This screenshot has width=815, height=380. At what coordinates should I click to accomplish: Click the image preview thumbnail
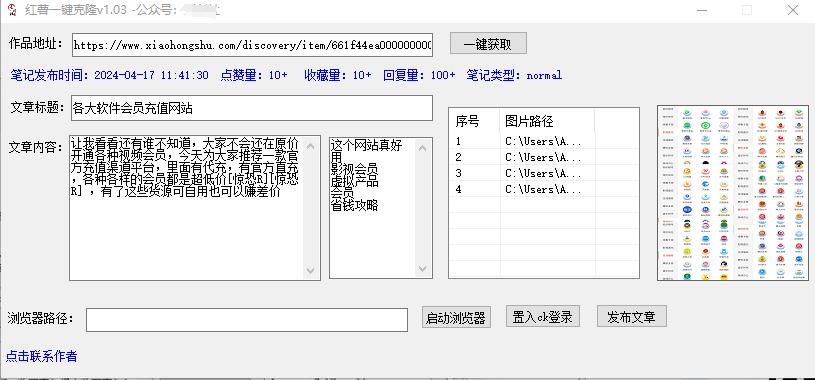click(x=733, y=193)
